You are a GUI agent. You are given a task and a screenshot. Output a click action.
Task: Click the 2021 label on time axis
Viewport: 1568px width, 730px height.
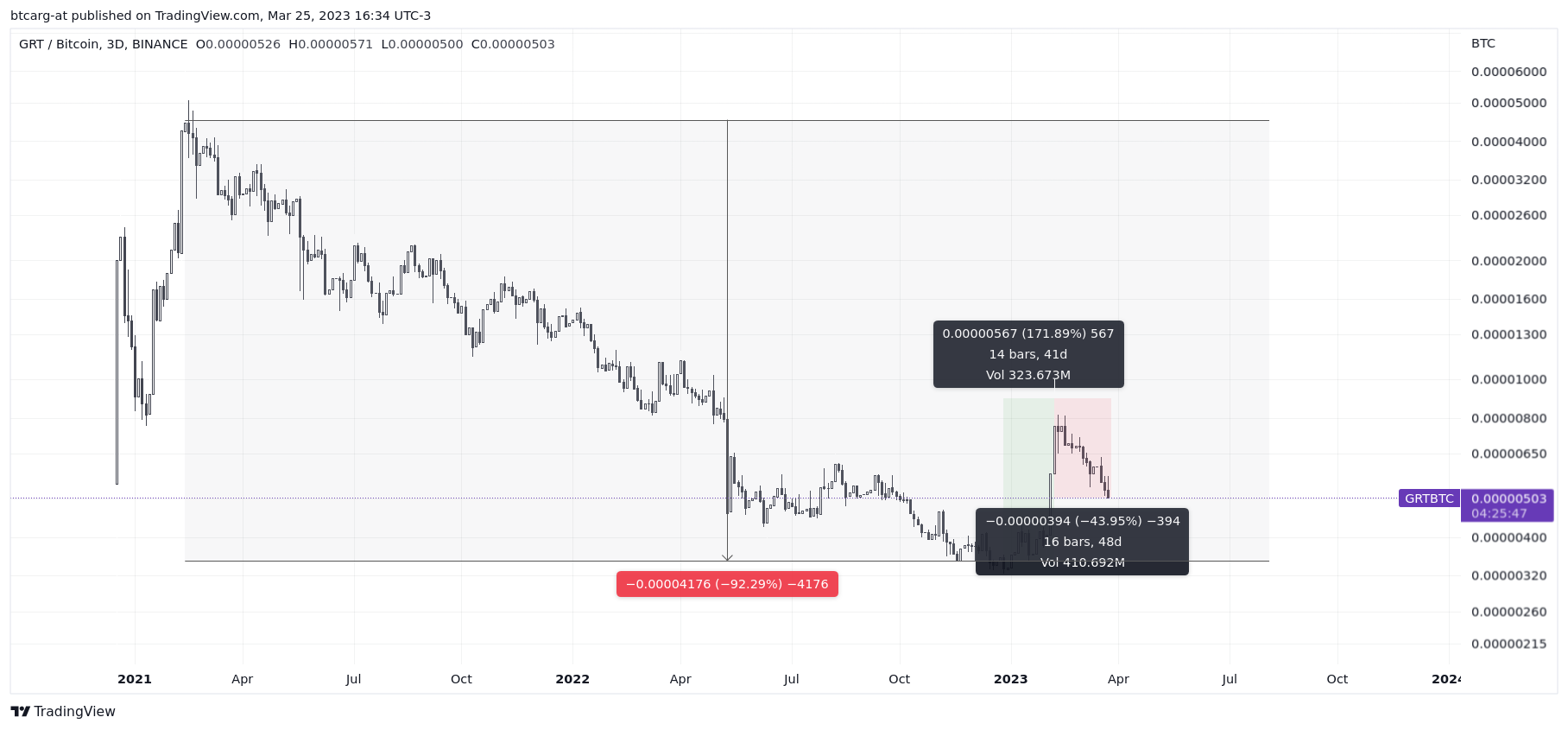tap(135, 679)
